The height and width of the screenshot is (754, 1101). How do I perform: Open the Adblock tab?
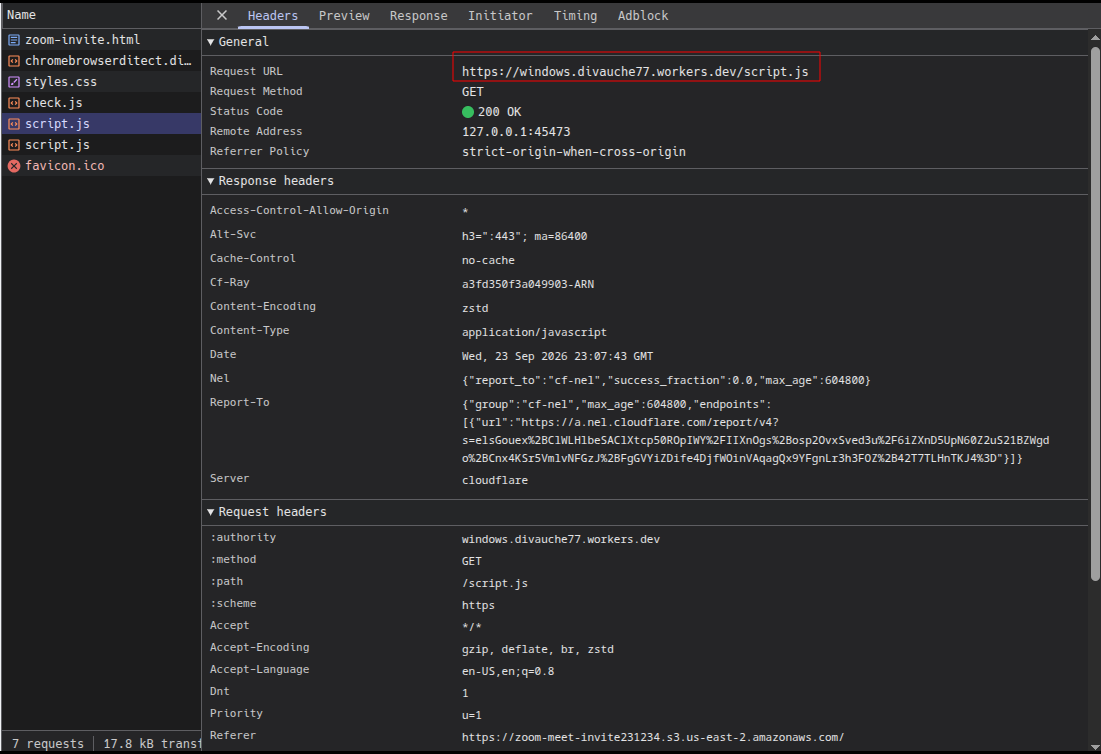(x=643, y=15)
